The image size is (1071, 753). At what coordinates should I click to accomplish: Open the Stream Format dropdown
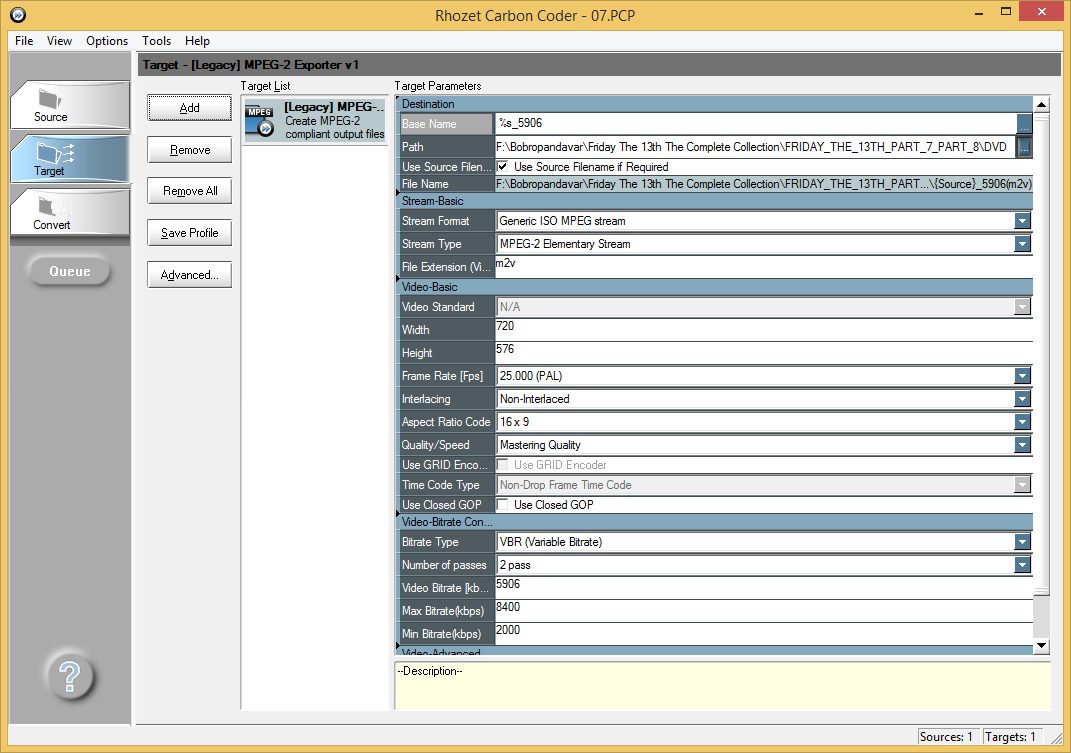pos(1022,221)
